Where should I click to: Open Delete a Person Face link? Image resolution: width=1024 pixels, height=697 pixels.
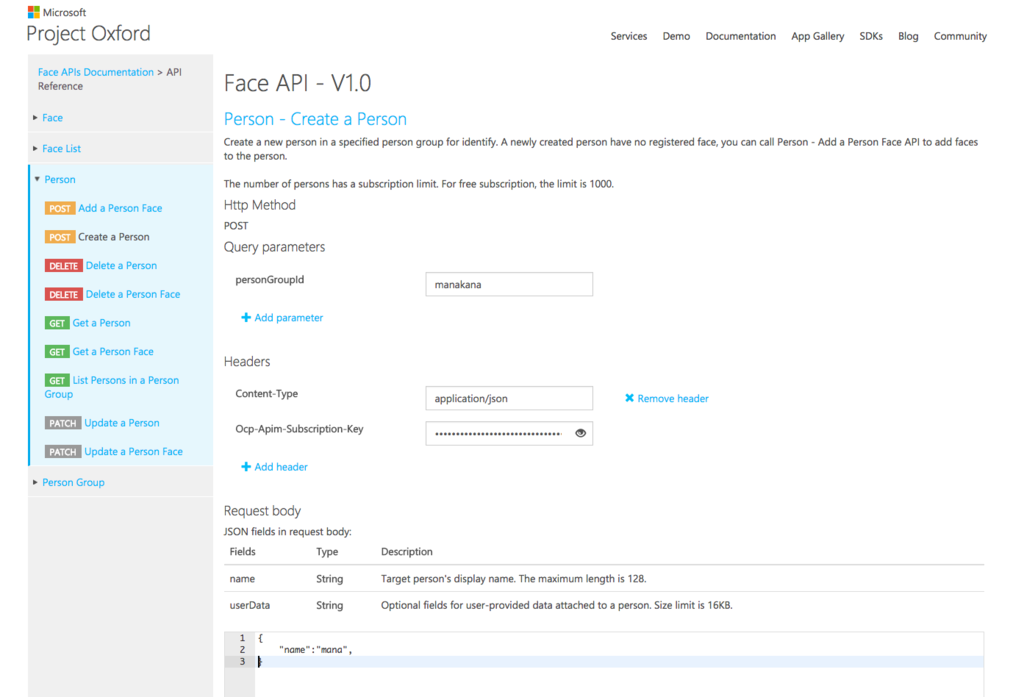[x=133, y=295]
